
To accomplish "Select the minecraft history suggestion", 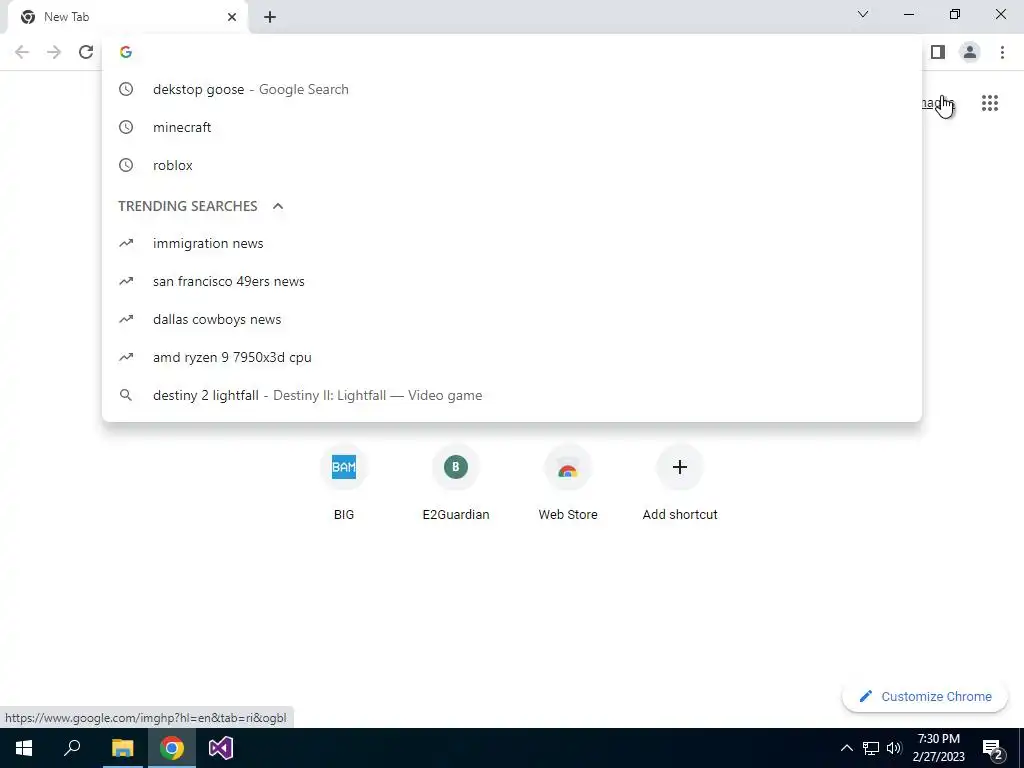I will tap(512, 127).
